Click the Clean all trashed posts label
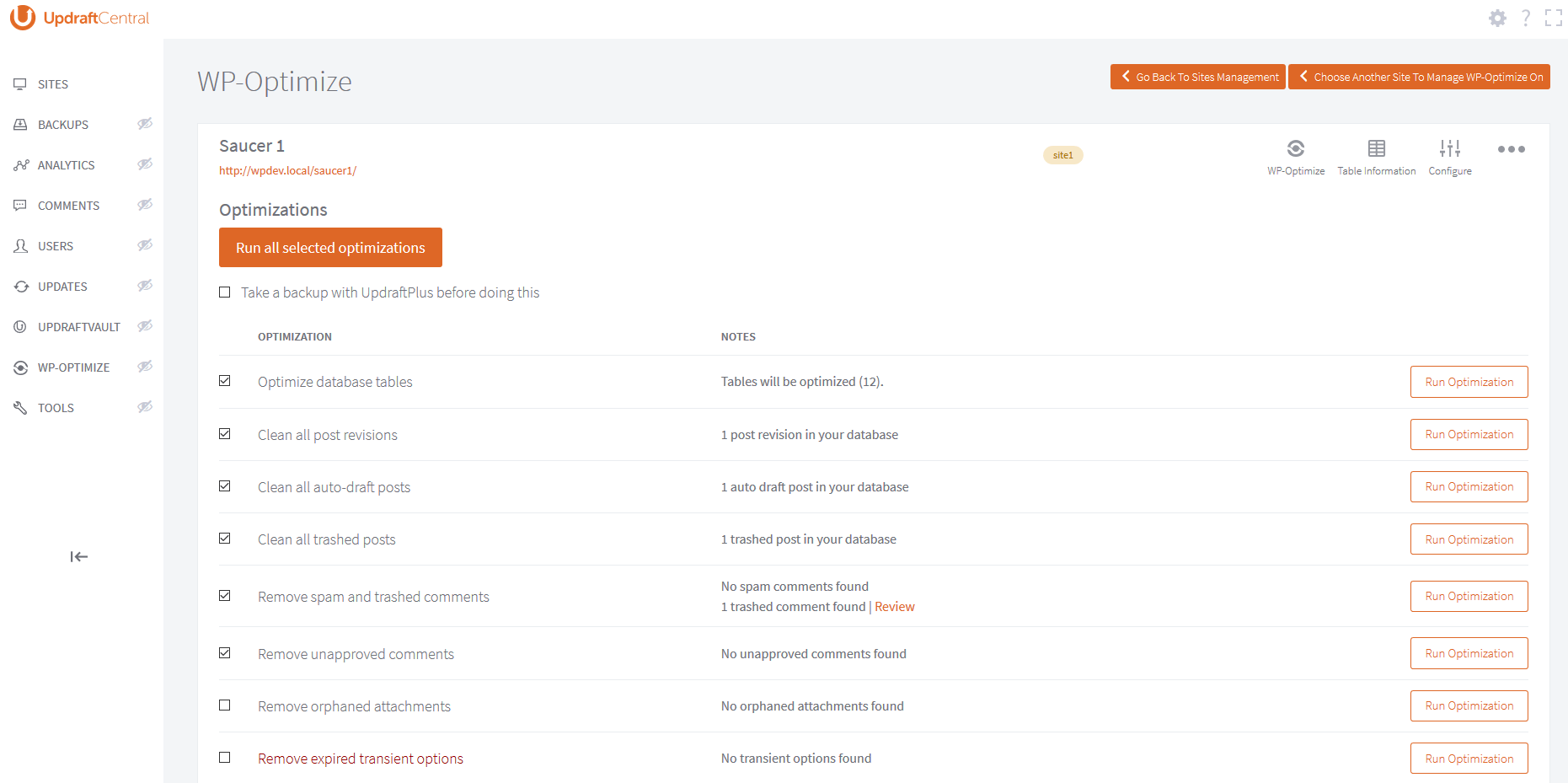This screenshot has width=1568, height=783. pos(327,539)
